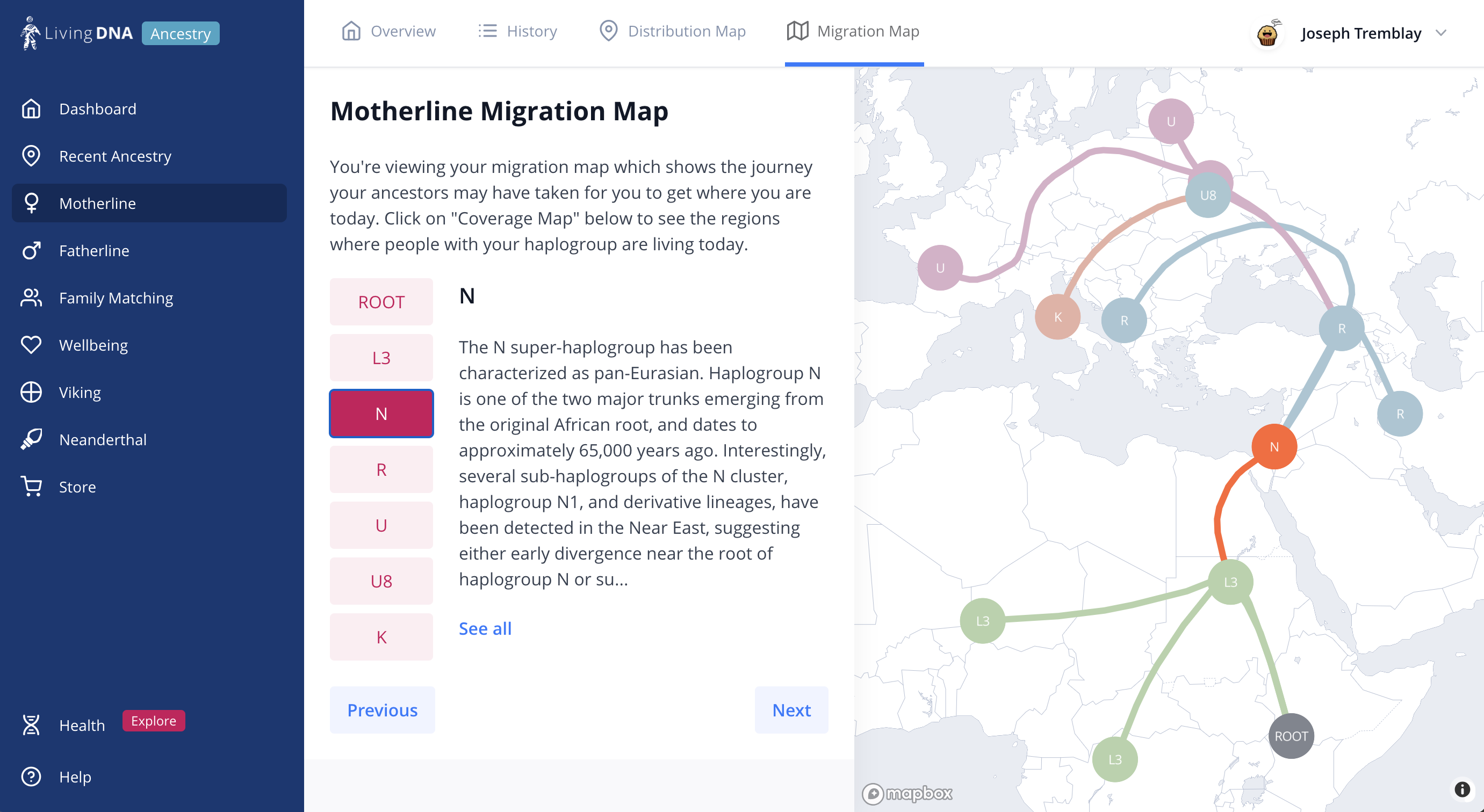Open the Explore badge next to Health
Screen dimensions: 1484x812
click(153, 720)
